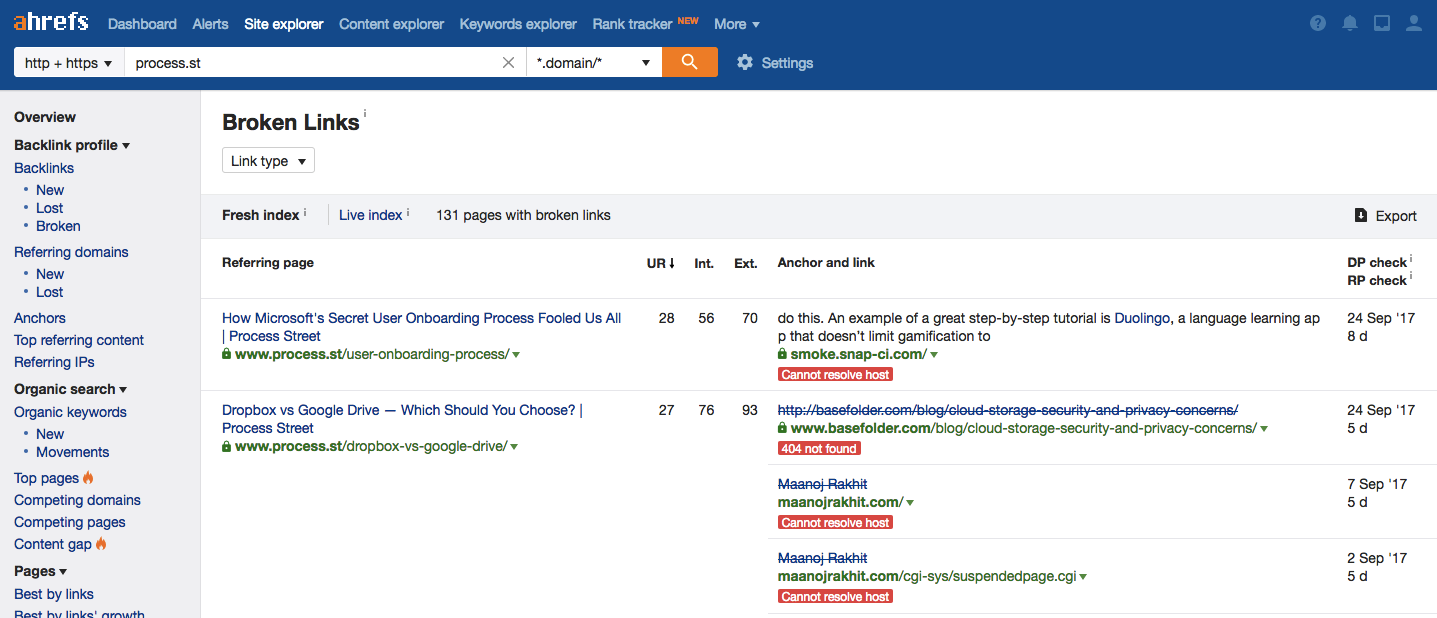Open the Dropbox vs Google Drive referring page
The height and width of the screenshot is (618, 1437).
click(401, 419)
